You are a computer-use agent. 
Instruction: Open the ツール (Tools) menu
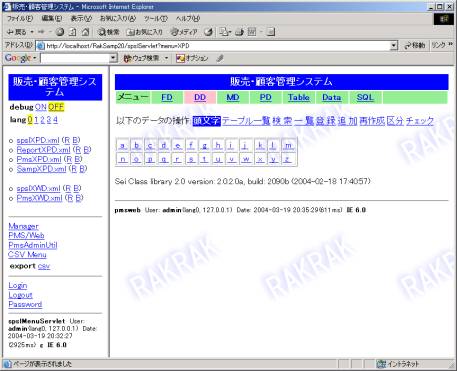point(155,19)
